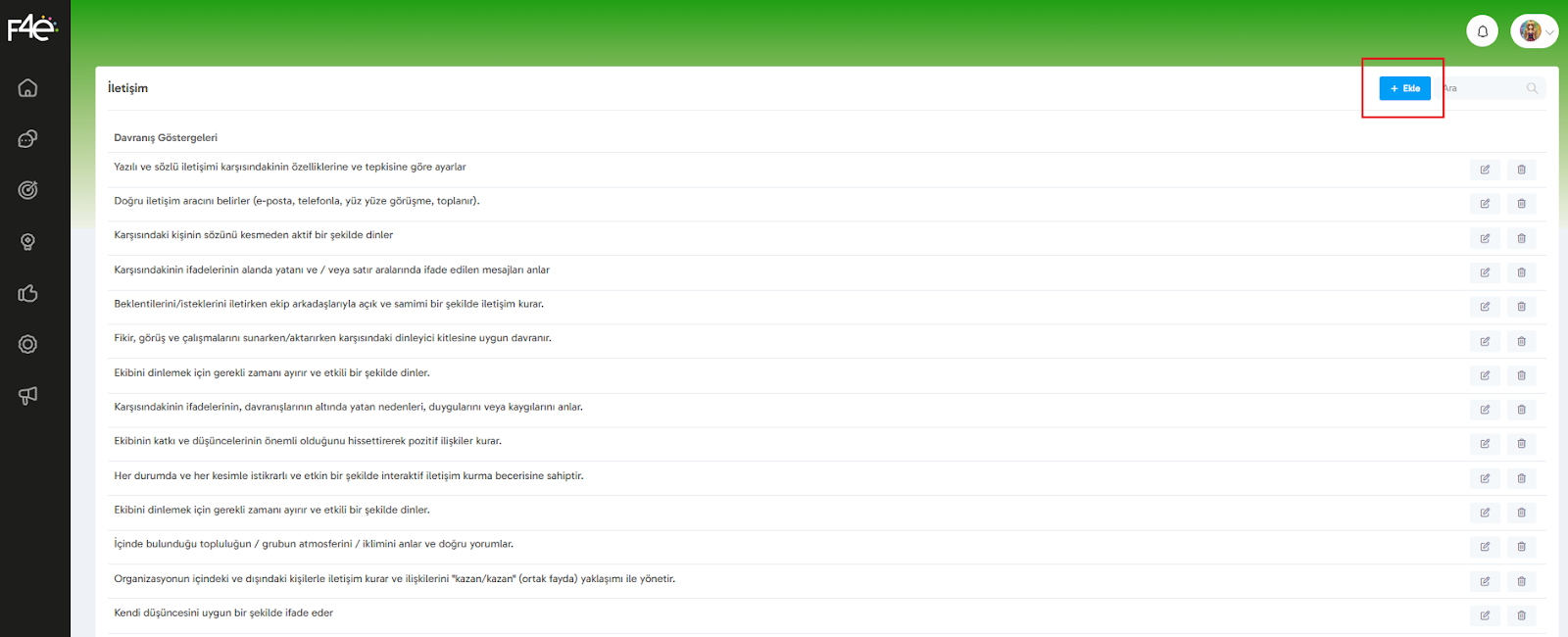The height and width of the screenshot is (637, 1568).
Task: Open the chat bubbles icon in the sidebar
Action: click(27, 139)
